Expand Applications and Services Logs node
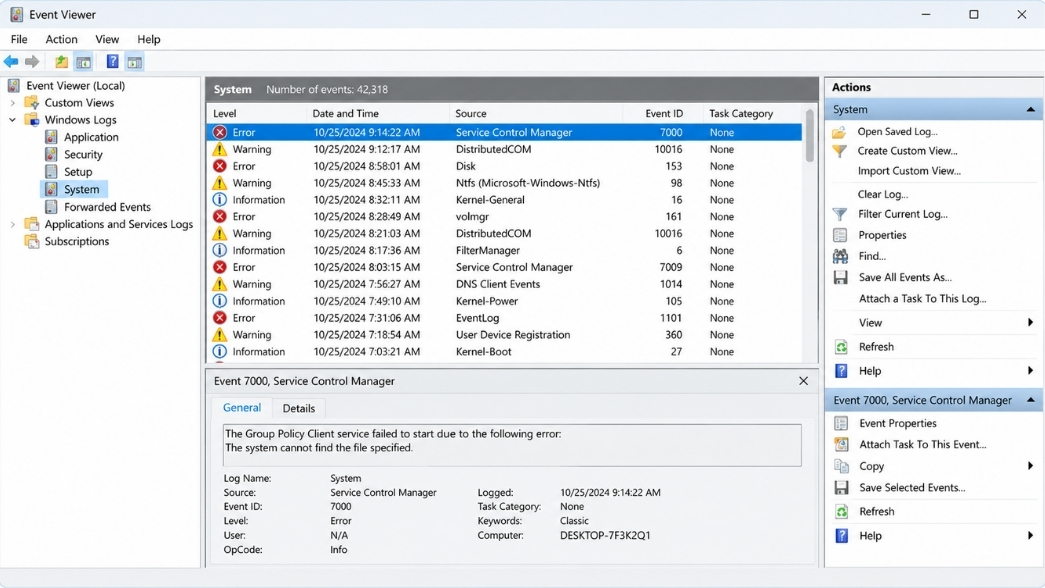 point(13,225)
